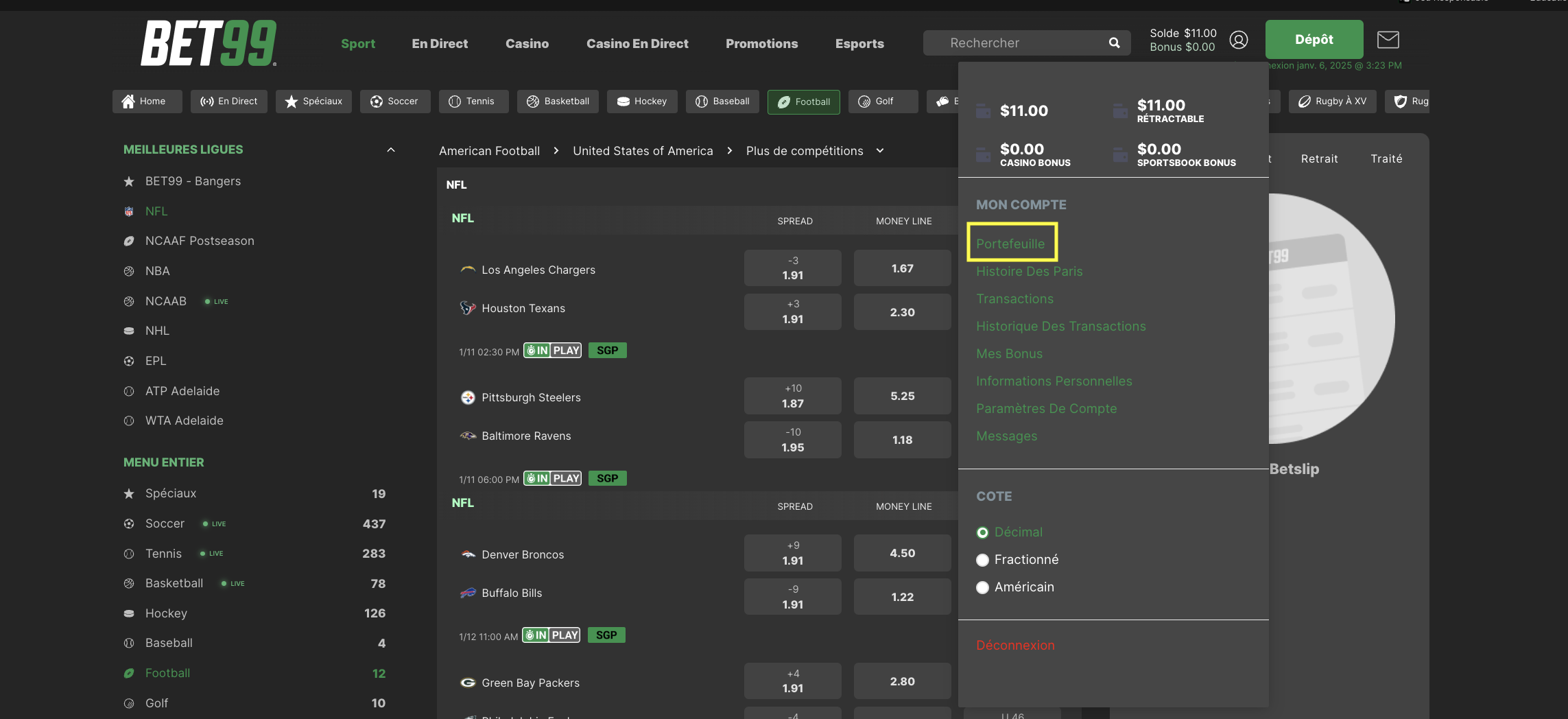Select Hockey sport chip

coord(642,102)
